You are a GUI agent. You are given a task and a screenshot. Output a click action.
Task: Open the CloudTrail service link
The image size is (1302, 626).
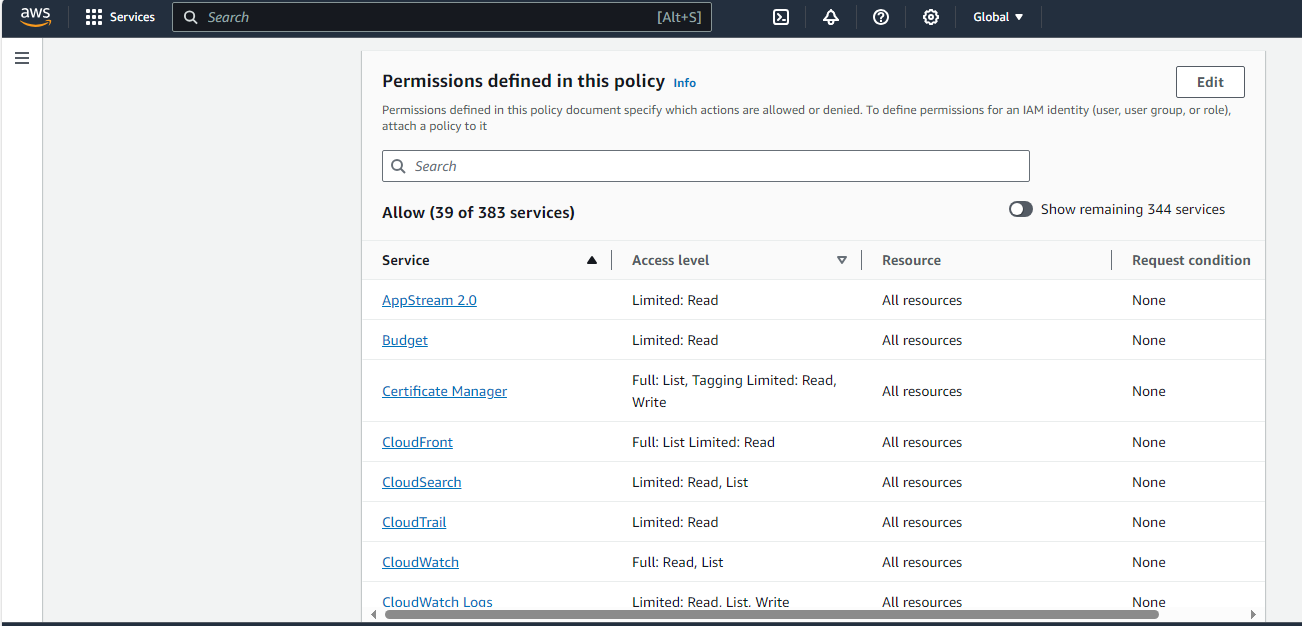(414, 522)
